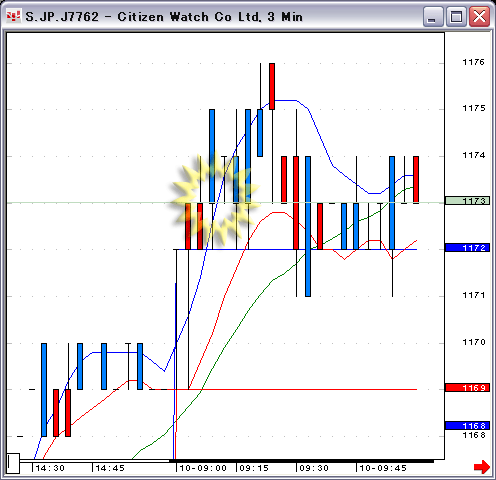Click the chart window's app icon in title bar
The width and height of the screenshot is (496, 480).
coord(13,16)
